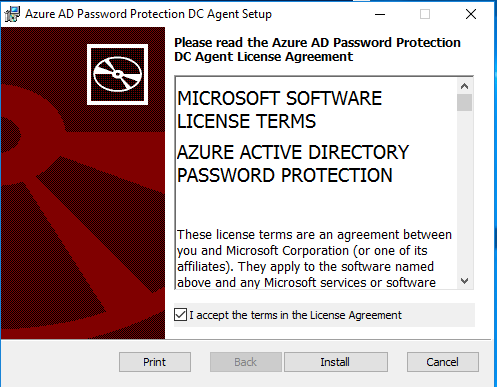
Task: Click the license scrollbar up arrow
Action: tap(464, 86)
